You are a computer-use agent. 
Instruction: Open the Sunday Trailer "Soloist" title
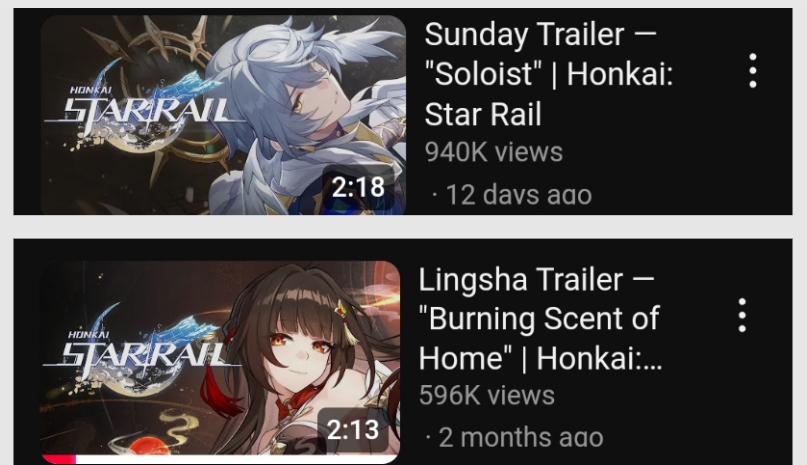pos(549,74)
